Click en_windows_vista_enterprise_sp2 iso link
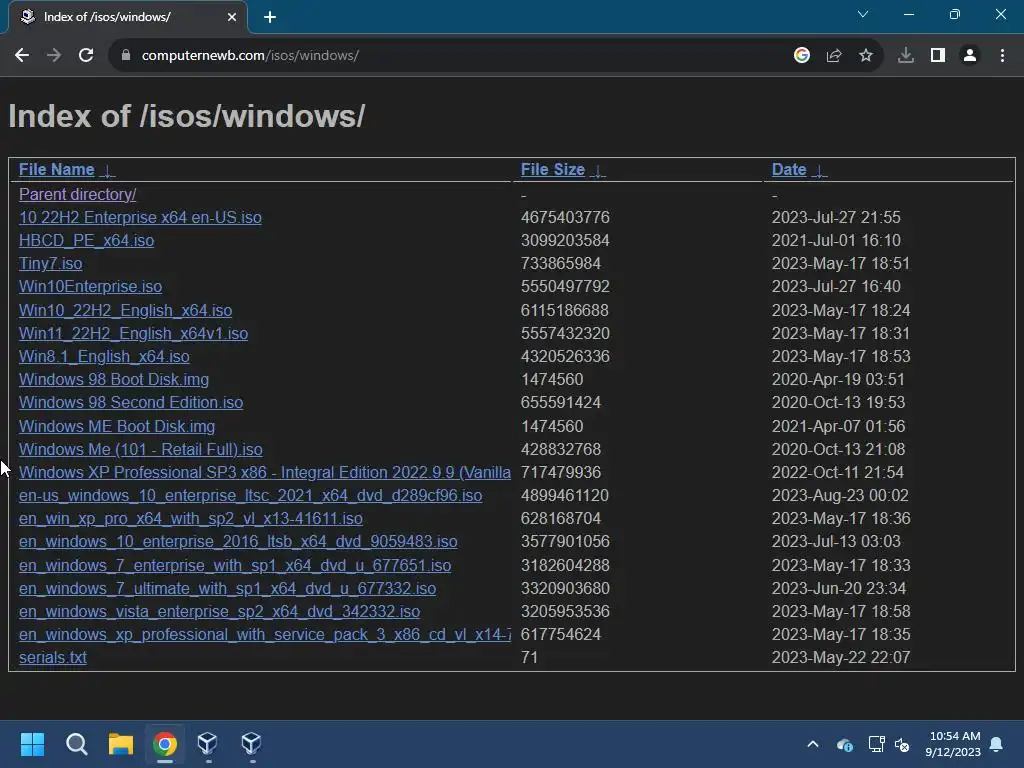This screenshot has width=1024, height=768. click(x=219, y=611)
